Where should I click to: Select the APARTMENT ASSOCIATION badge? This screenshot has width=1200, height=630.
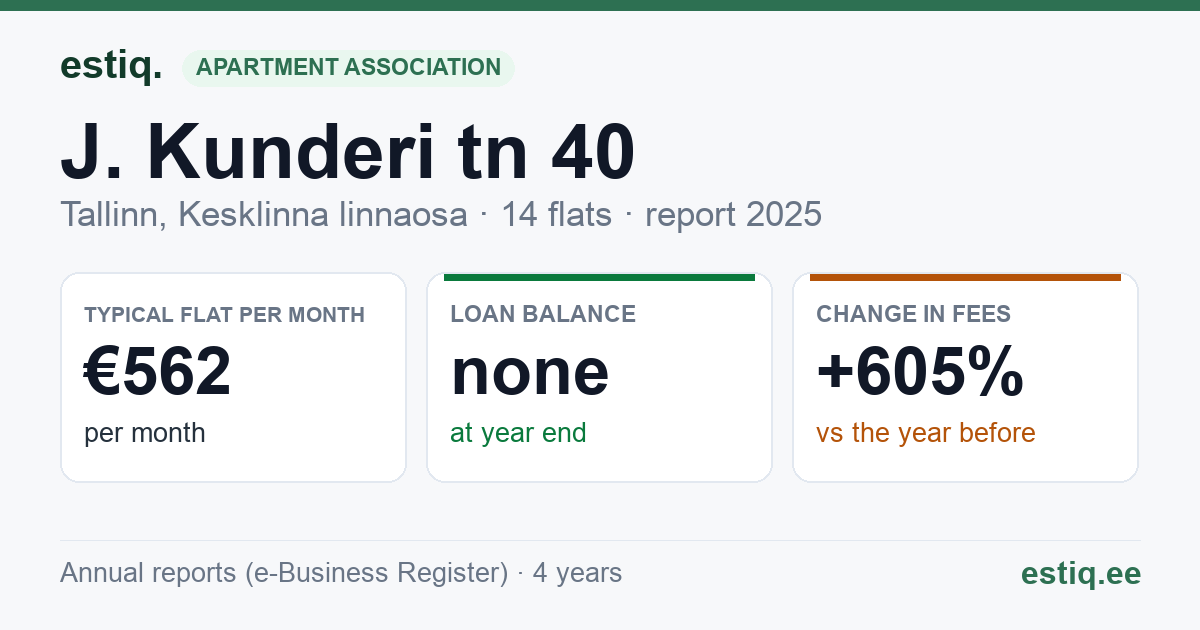coord(348,68)
